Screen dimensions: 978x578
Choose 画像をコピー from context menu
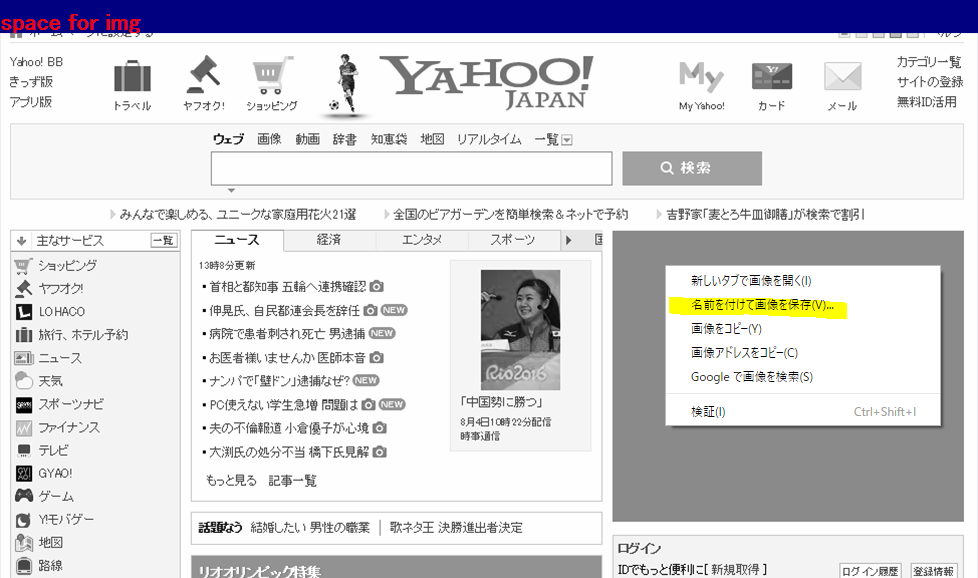803,329
